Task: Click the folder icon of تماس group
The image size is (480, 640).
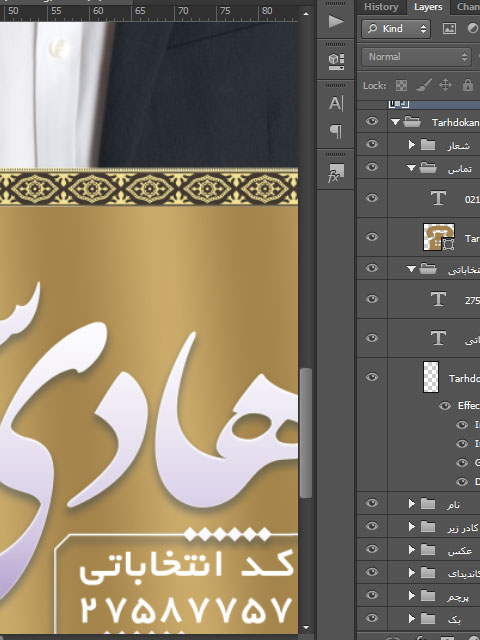Action: coord(428,167)
